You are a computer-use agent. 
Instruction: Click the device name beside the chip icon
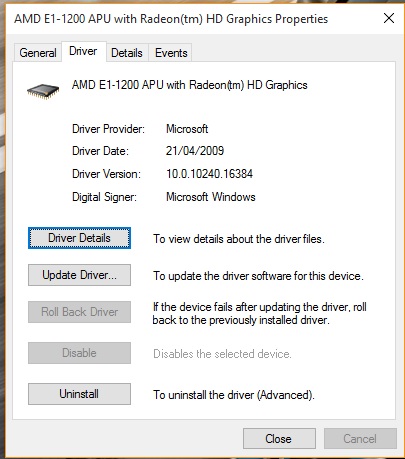(x=189, y=85)
